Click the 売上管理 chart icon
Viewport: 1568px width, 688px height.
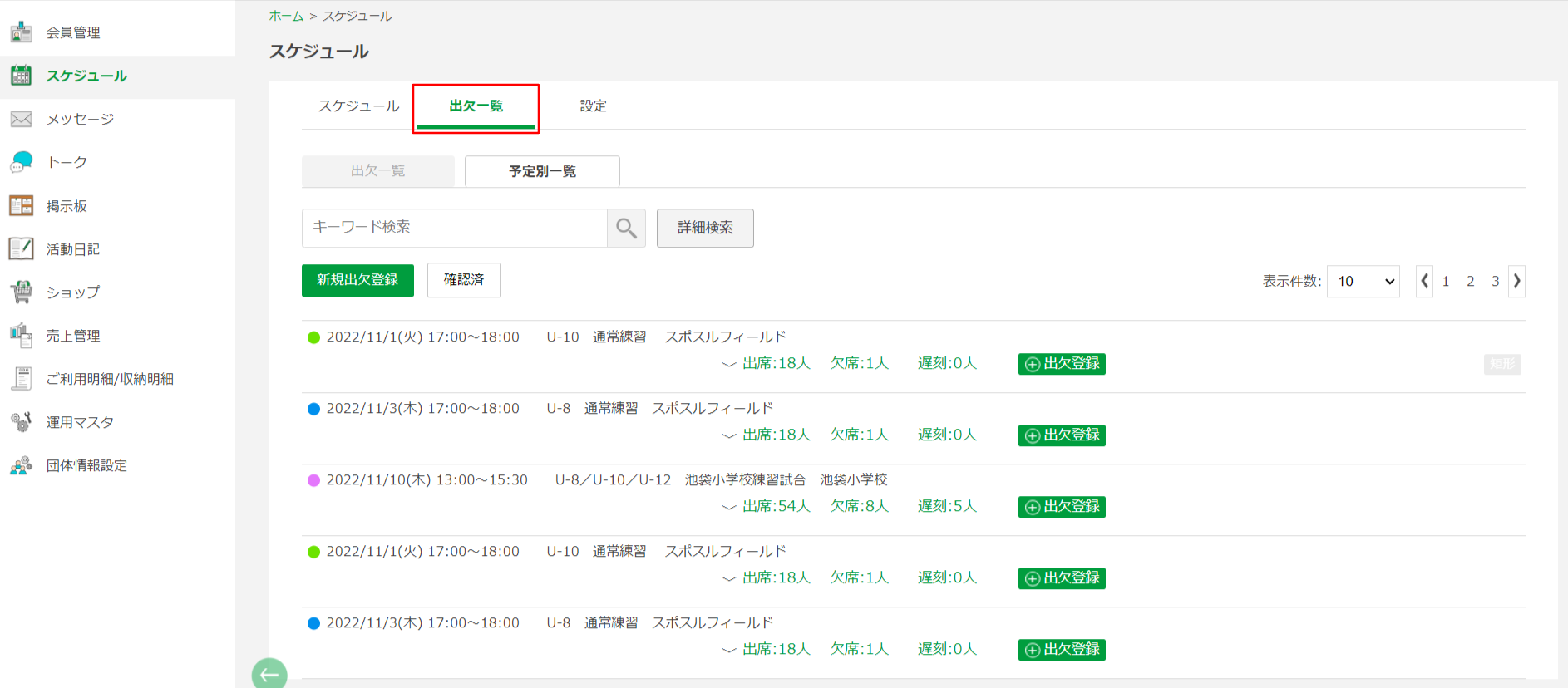pos(21,335)
